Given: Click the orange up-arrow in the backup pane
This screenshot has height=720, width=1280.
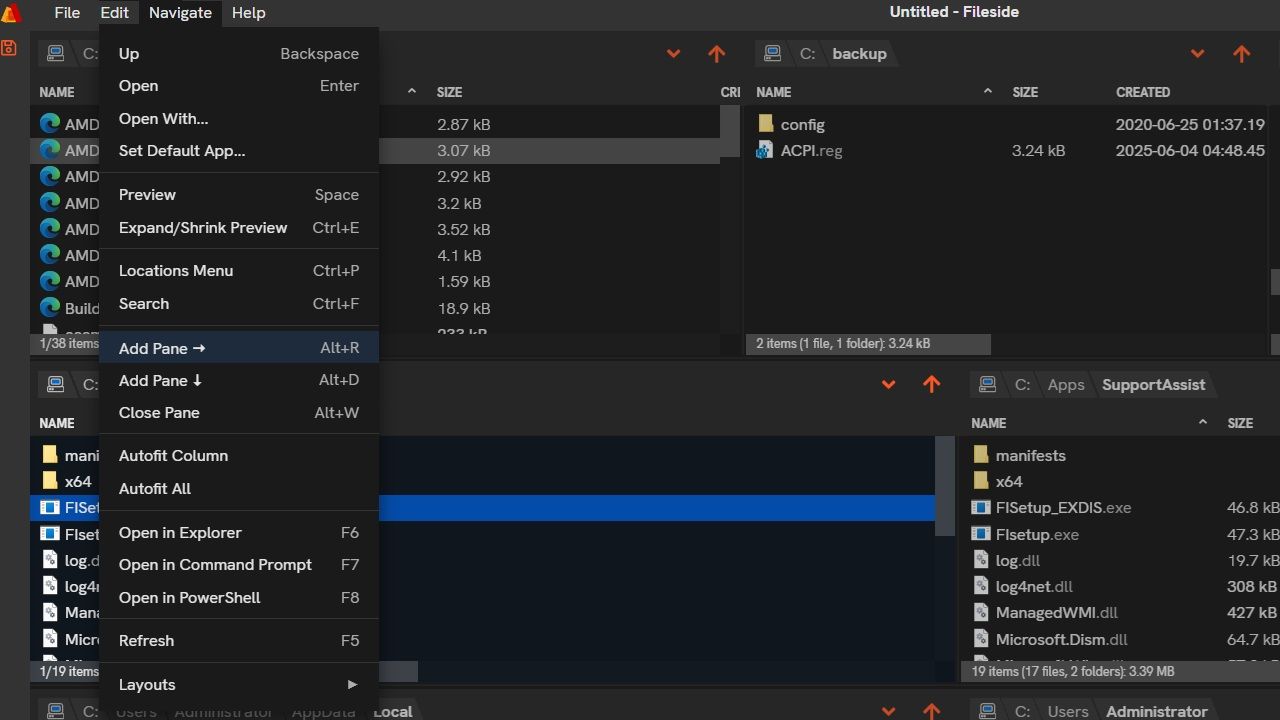Looking at the screenshot, I should tap(1241, 53).
